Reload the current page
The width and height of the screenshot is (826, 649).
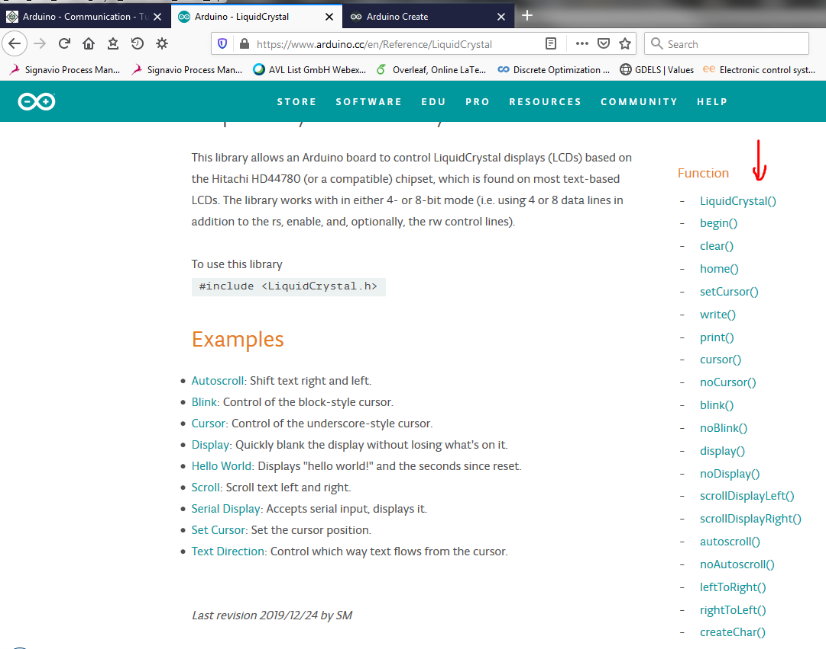point(64,44)
